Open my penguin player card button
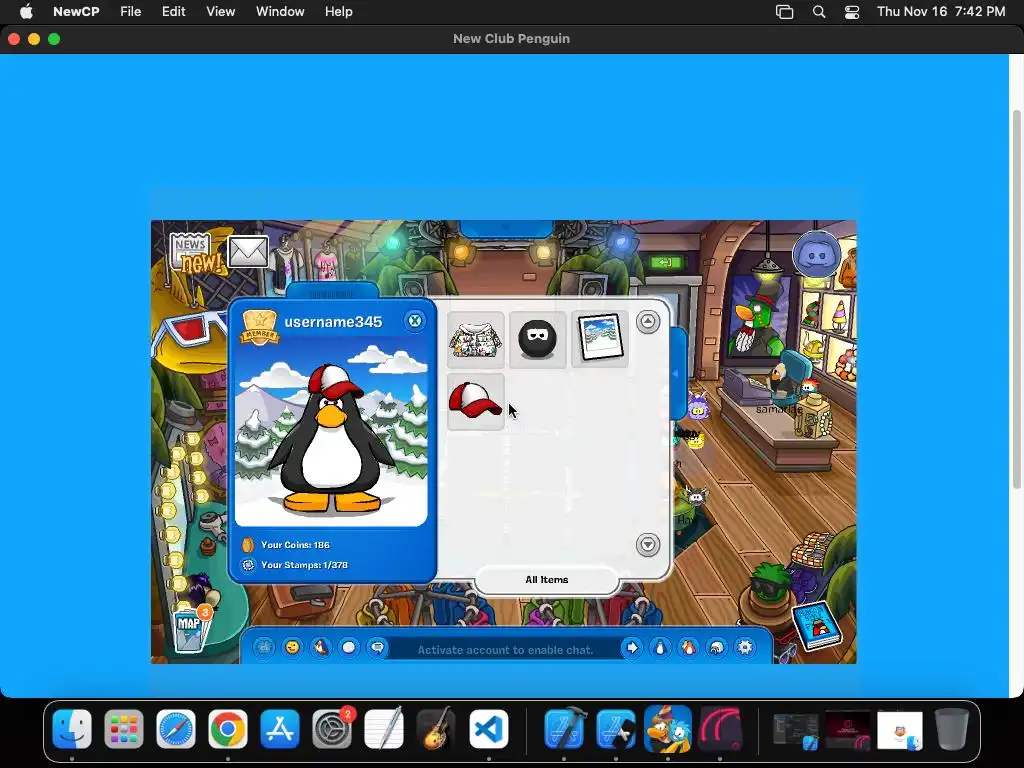This screenshot has width=1024, height=768. click(x=660, y=647)
